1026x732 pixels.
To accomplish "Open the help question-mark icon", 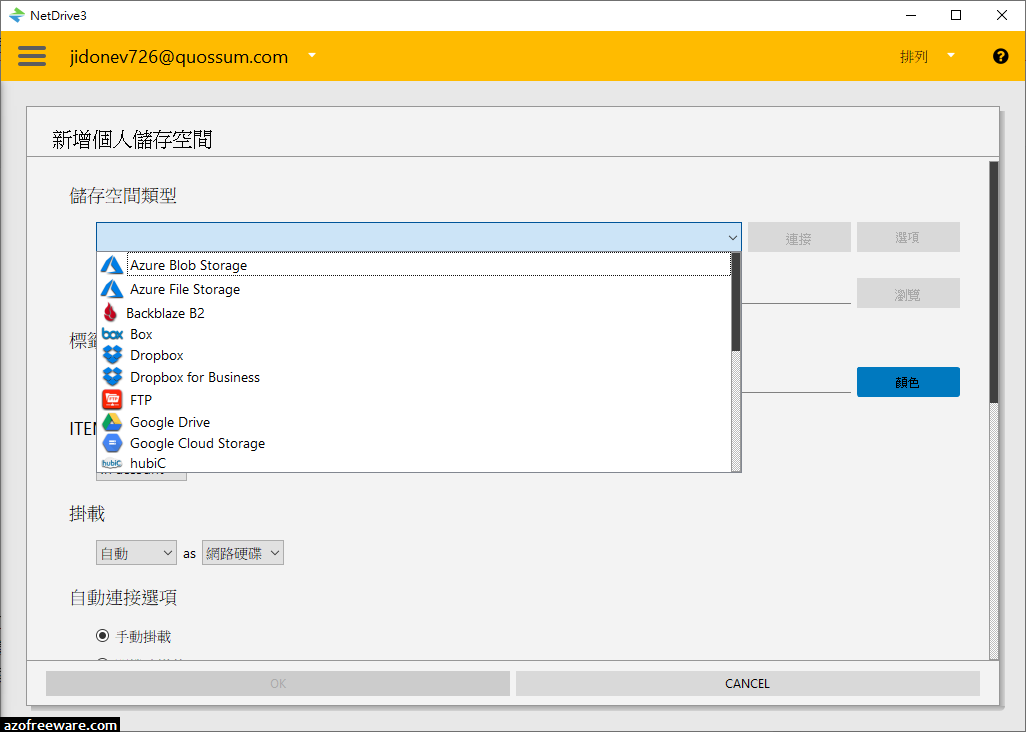I will click(x=1000, y=56).
